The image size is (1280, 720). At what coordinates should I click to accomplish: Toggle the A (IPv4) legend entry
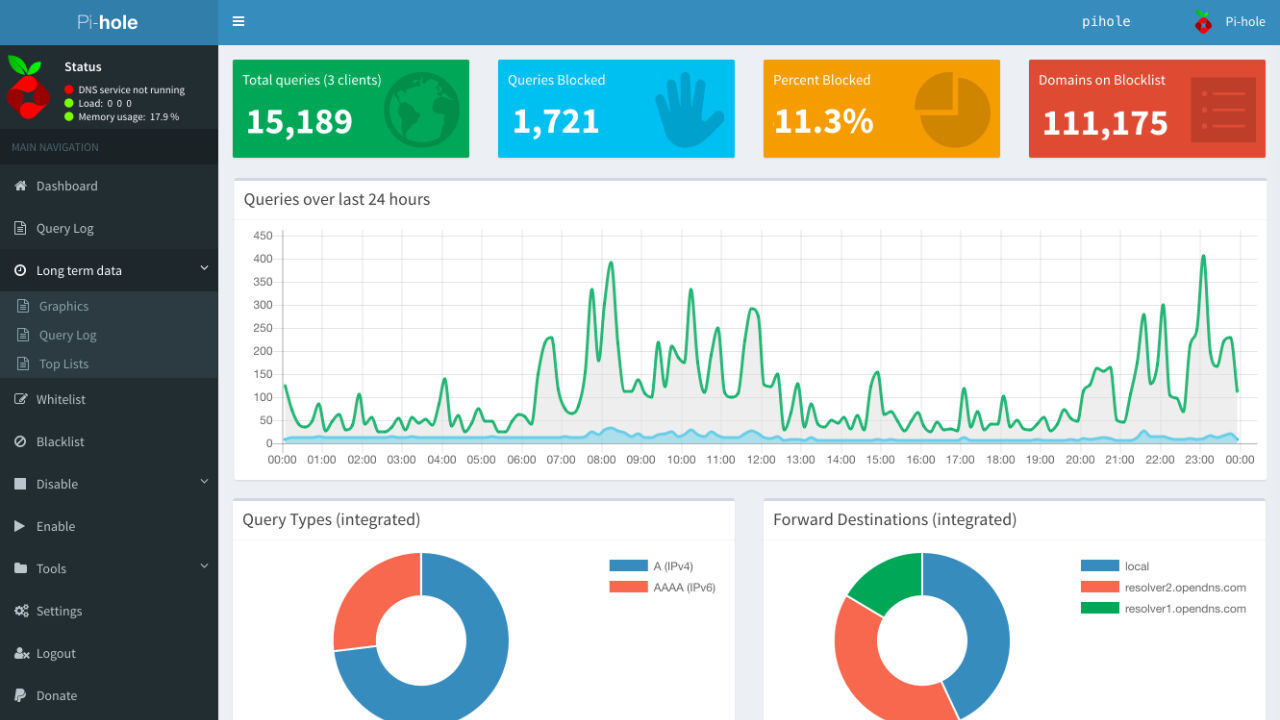click(x=652, y=566)
